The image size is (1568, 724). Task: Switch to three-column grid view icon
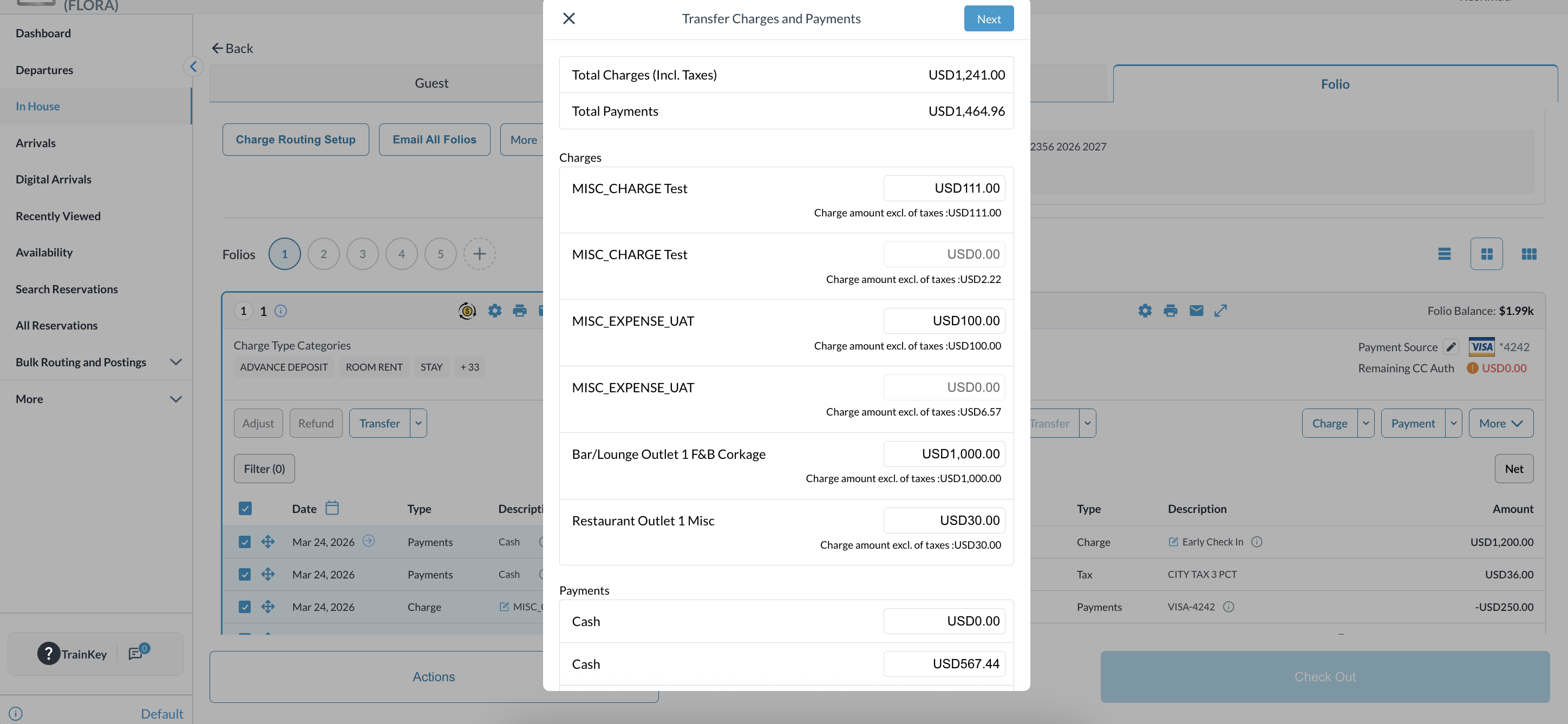pyautogui.click(x=1528, y=254)
